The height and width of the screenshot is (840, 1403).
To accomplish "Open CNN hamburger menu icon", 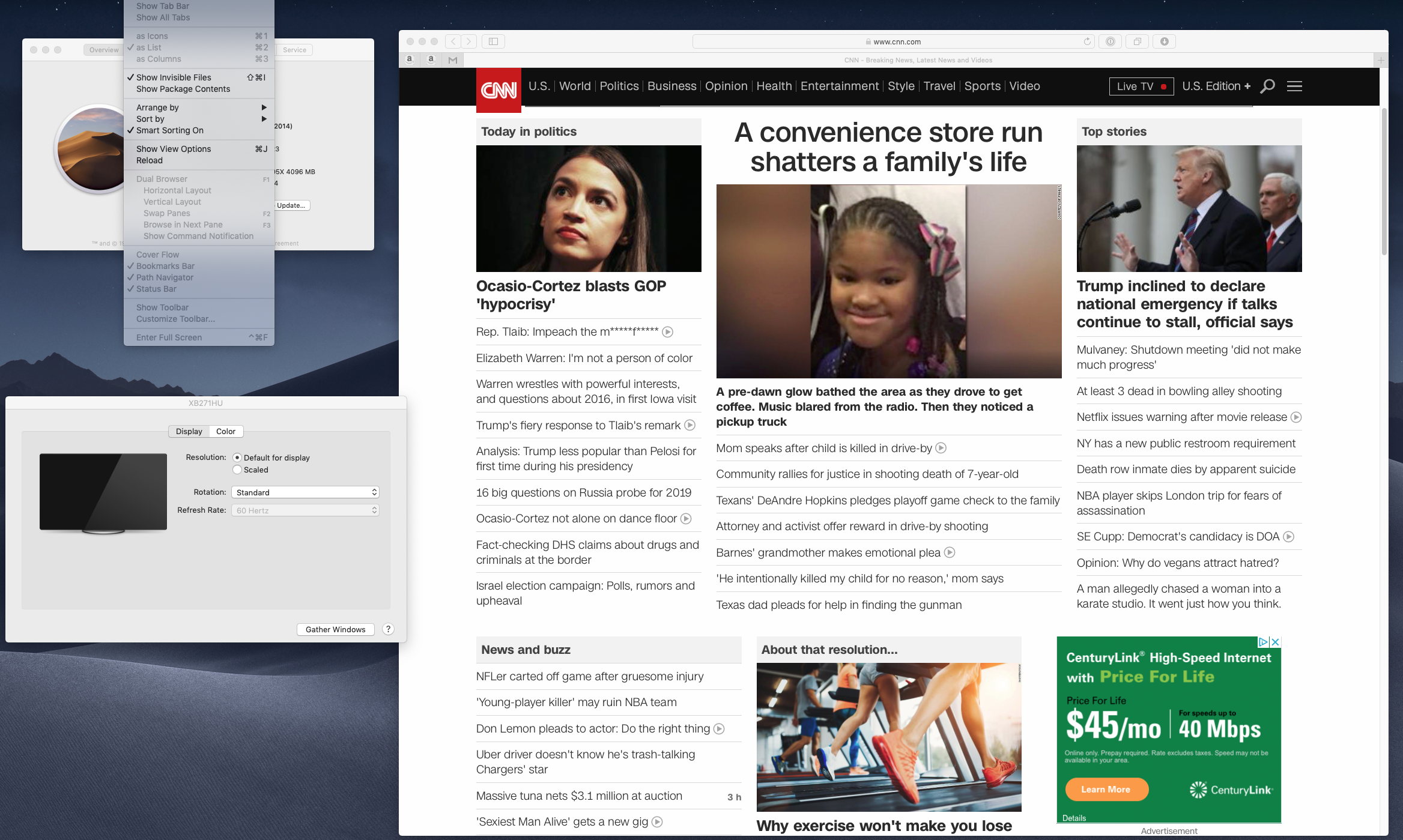I will [x=1294, y=86].
